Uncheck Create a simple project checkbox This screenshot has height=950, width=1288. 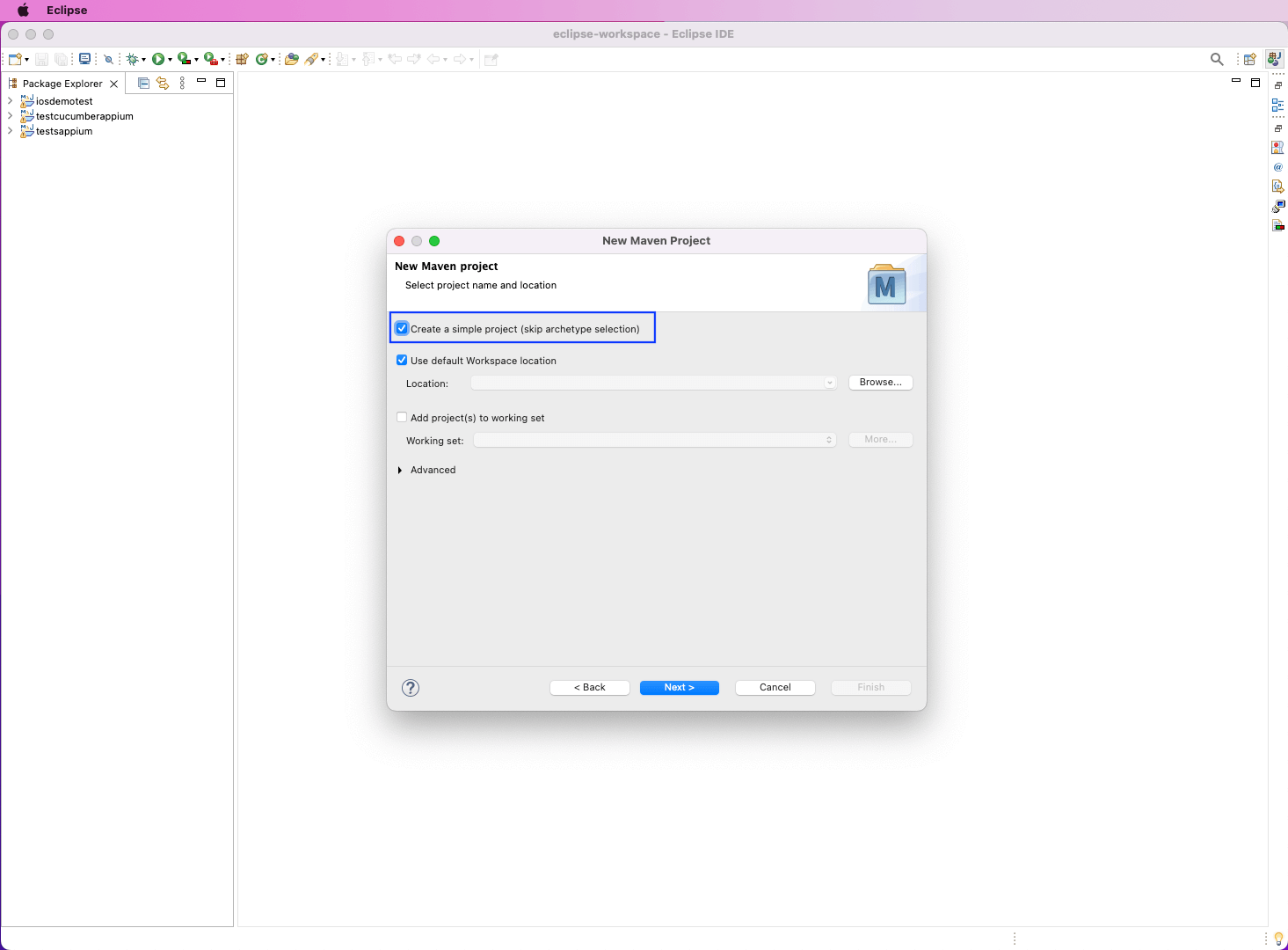point(402,329)
